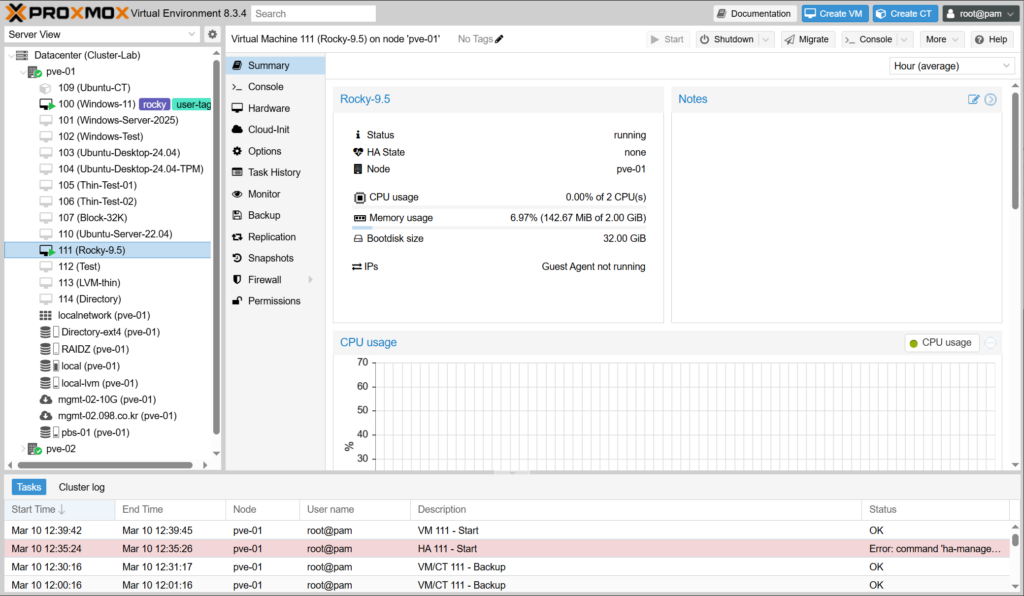This screenshot has height=596, width=1024.
Task: Open the More actions menu
Action: click(x=942, y=39)
